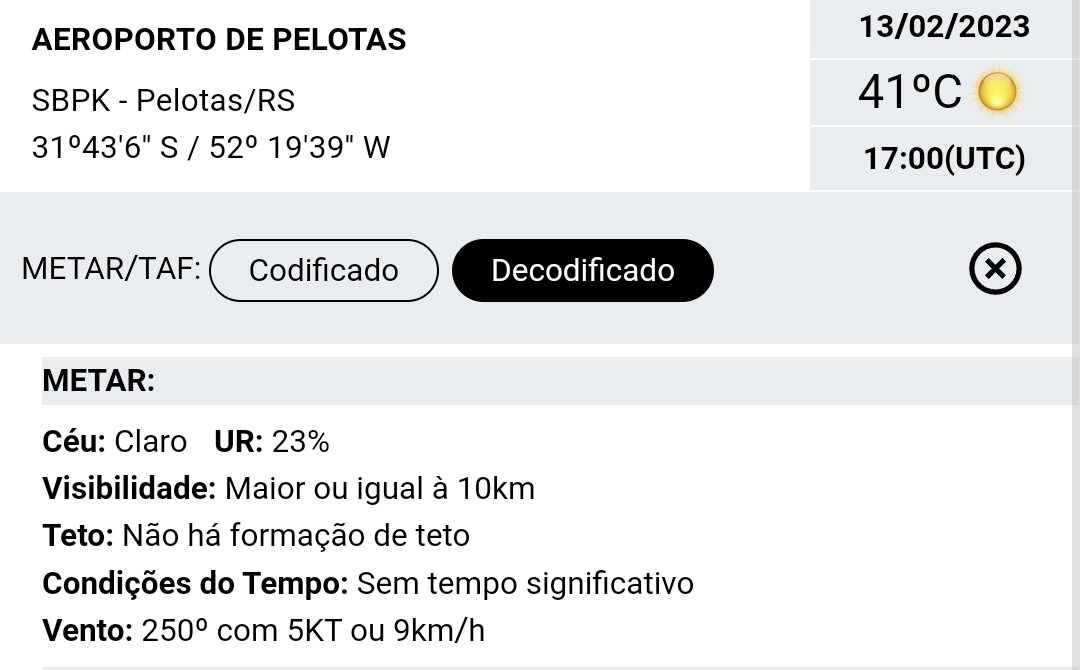The image size is (1080, 670).
Task: Click the 17:00(UTC) time box
Action: pyautogui.click(x=944, y=158)
